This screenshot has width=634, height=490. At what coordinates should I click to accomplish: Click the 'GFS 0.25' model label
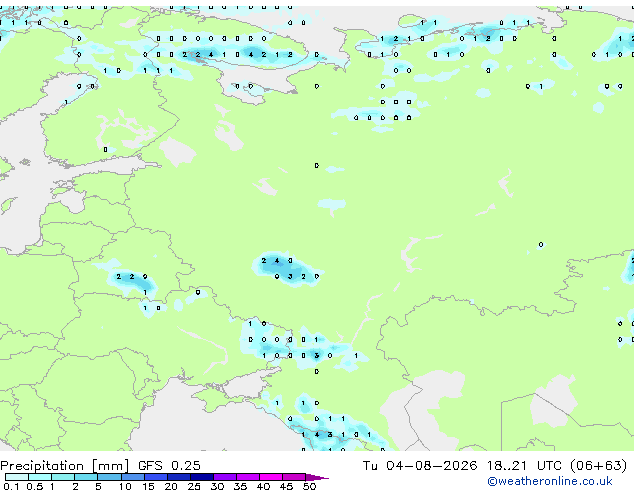coord(169,466)
